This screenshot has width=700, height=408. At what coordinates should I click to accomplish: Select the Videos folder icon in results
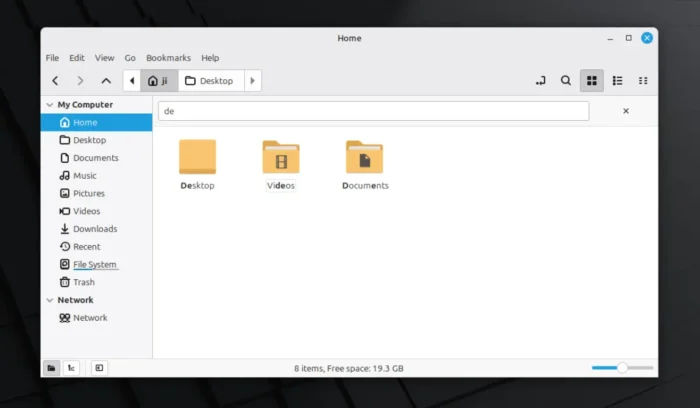[x=281, y=157]
